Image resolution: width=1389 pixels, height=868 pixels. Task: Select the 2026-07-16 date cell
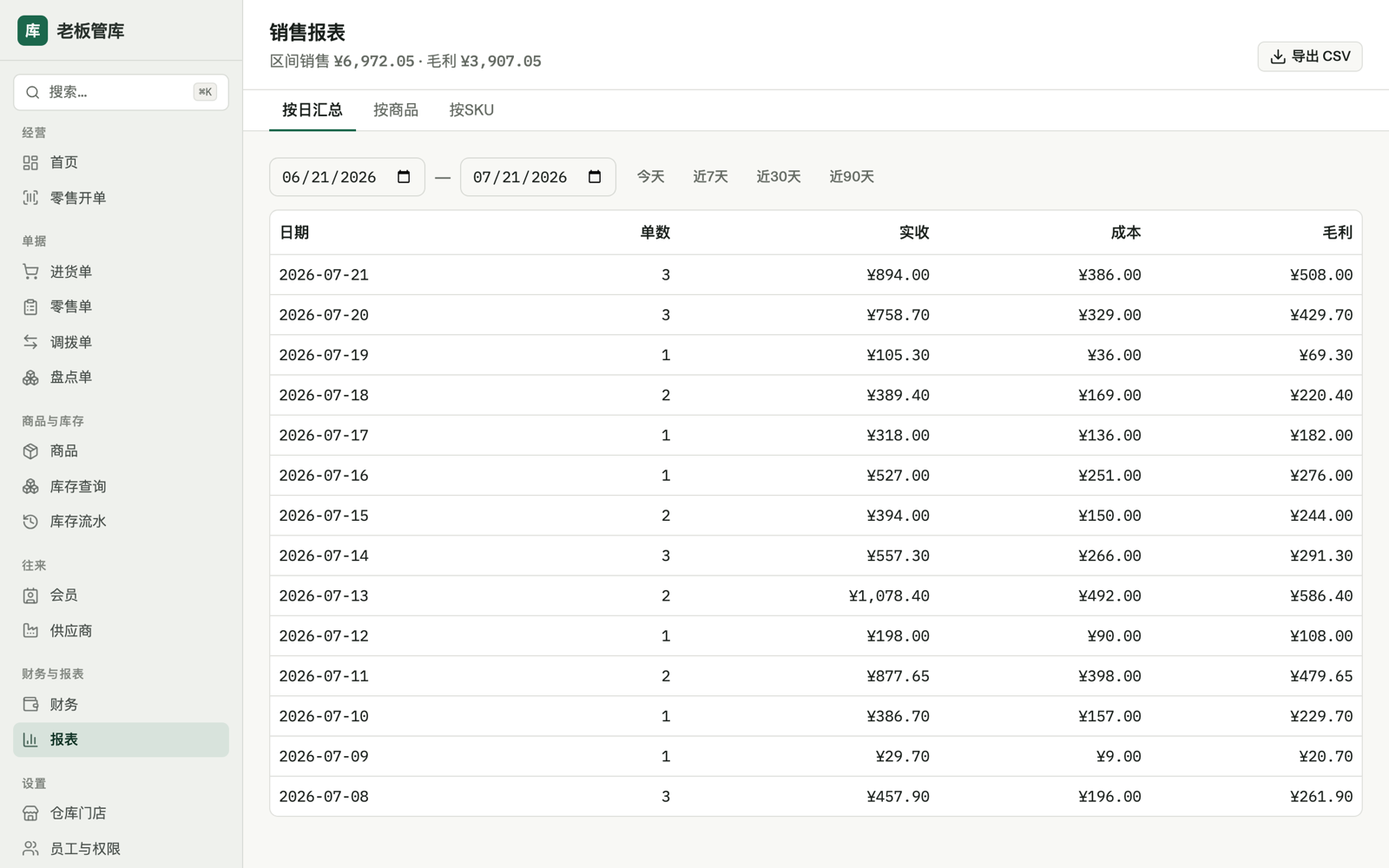pos(324,476)
